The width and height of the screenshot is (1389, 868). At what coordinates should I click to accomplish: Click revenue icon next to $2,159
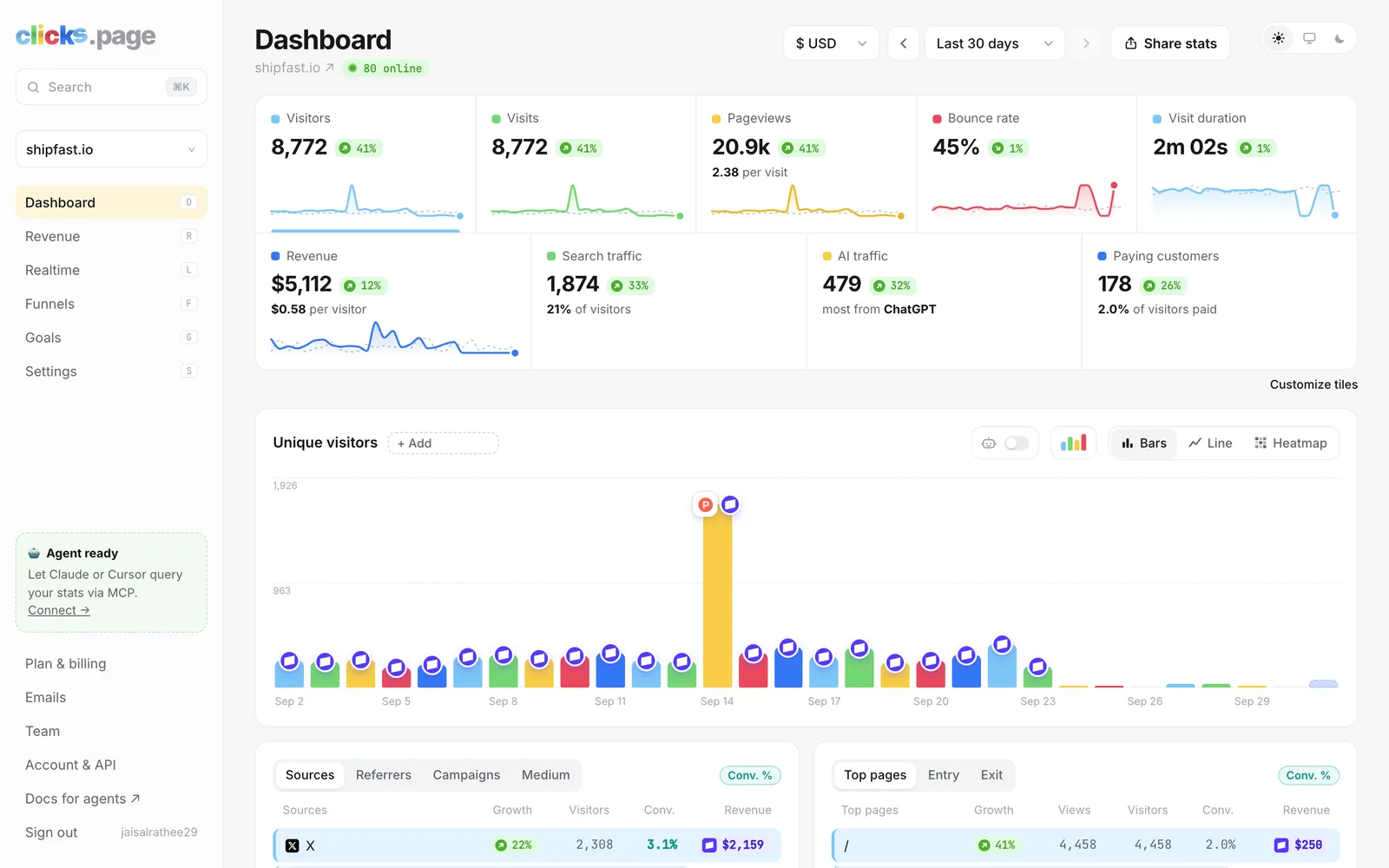709,845
